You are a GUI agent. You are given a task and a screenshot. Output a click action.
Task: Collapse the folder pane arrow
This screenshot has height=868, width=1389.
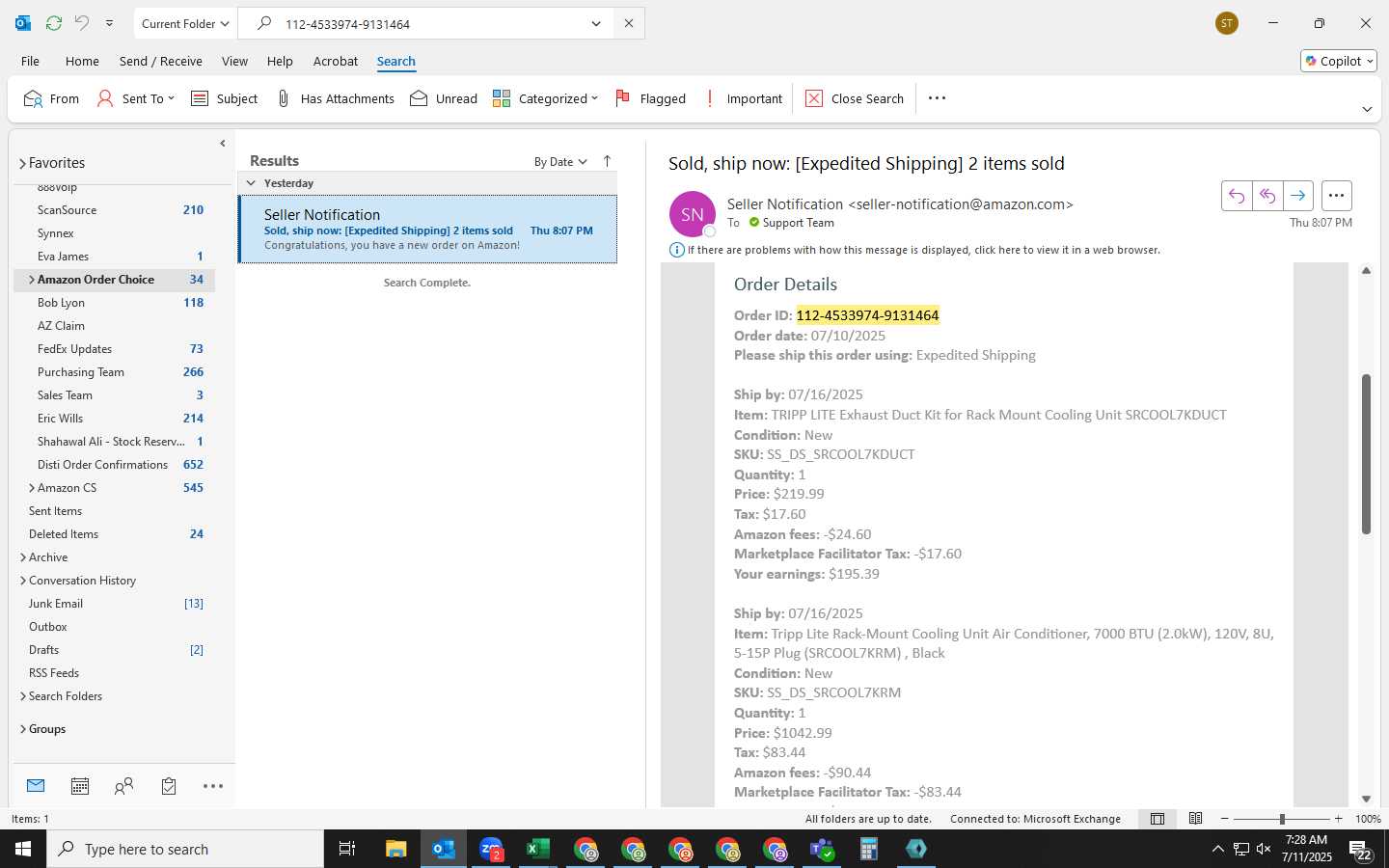click(223, 144)
